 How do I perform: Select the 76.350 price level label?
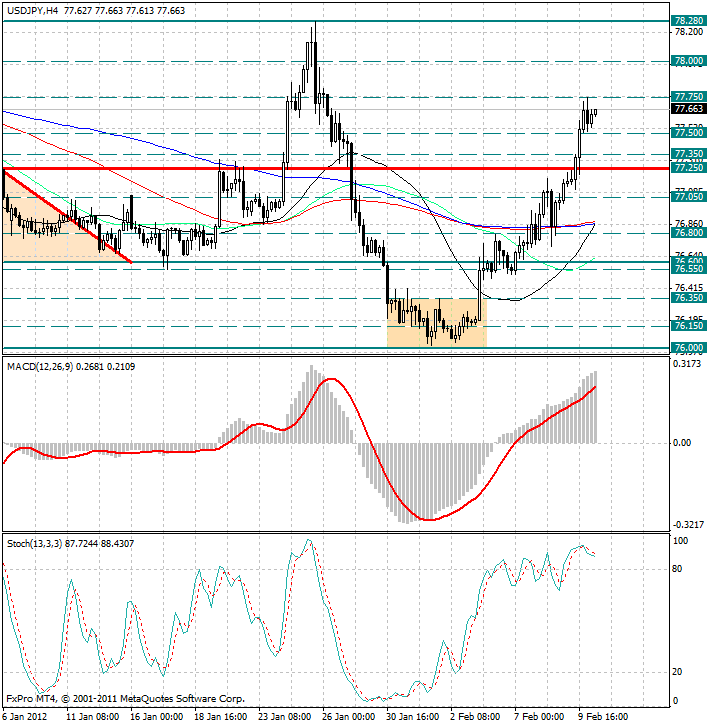pos(689,298)
